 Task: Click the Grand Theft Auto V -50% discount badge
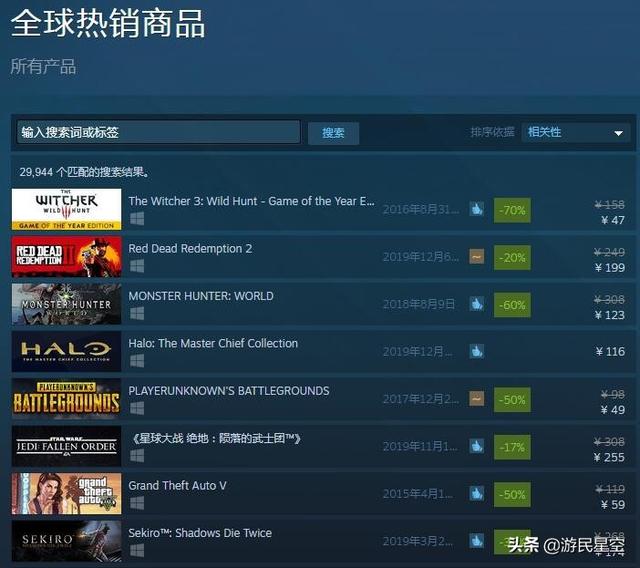[512, 495]
